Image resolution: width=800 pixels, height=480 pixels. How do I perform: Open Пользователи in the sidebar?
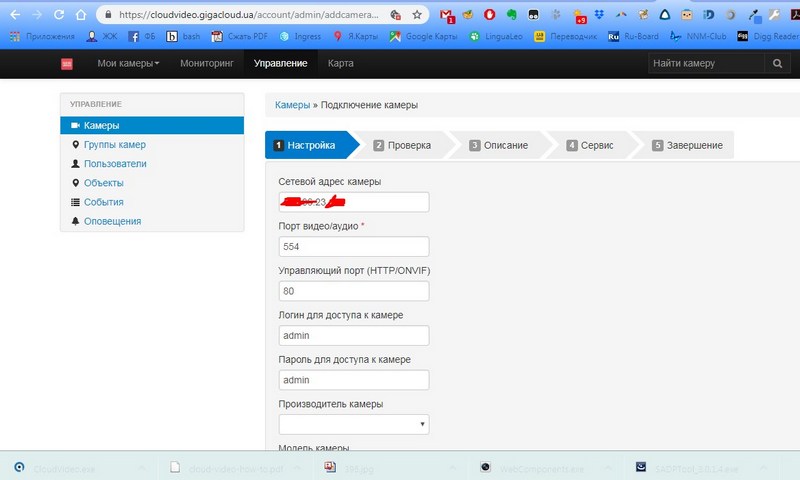(x=115, y=164)
